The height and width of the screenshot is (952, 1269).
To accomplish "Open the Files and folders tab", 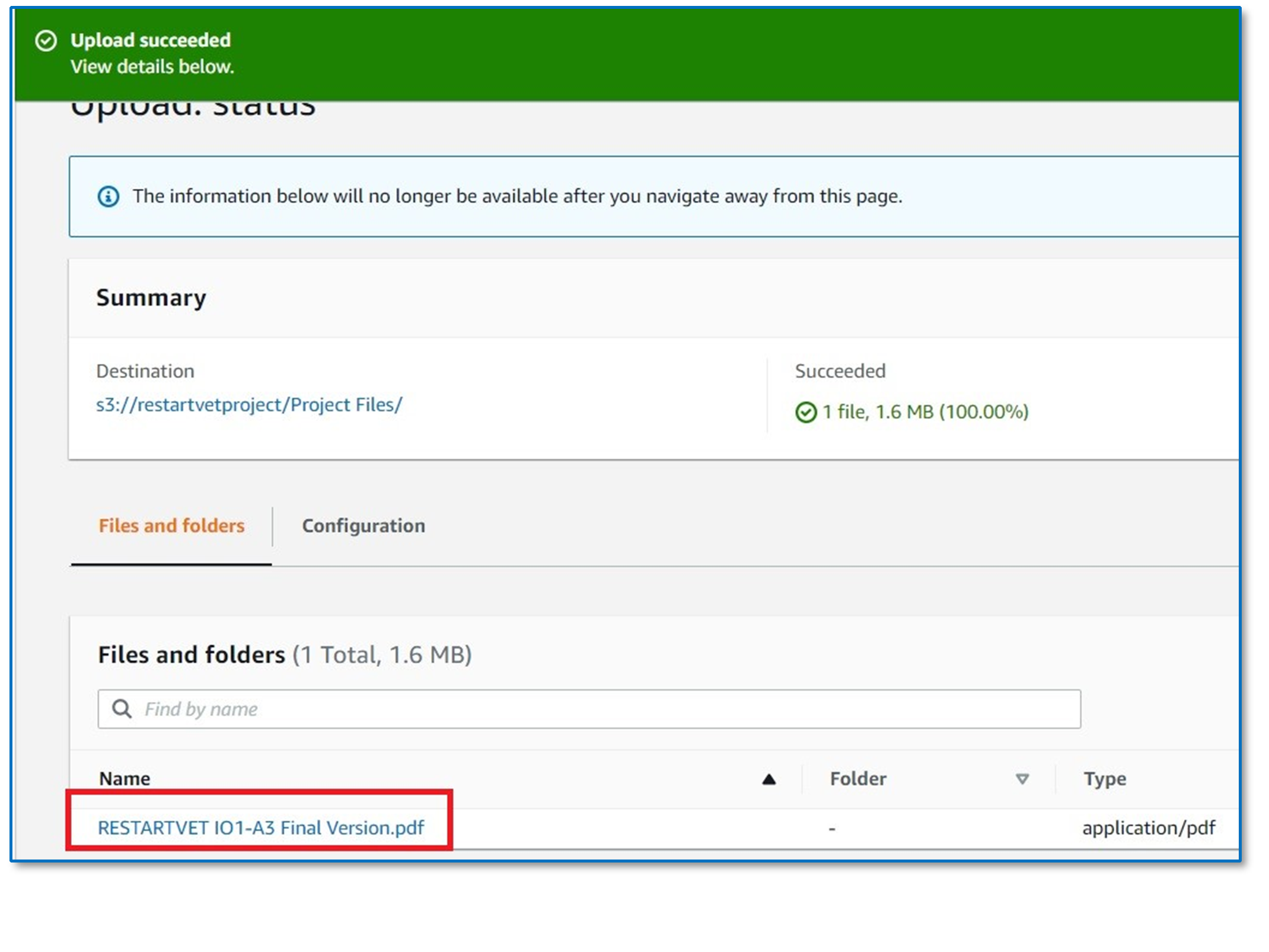I will coord(171,526).
